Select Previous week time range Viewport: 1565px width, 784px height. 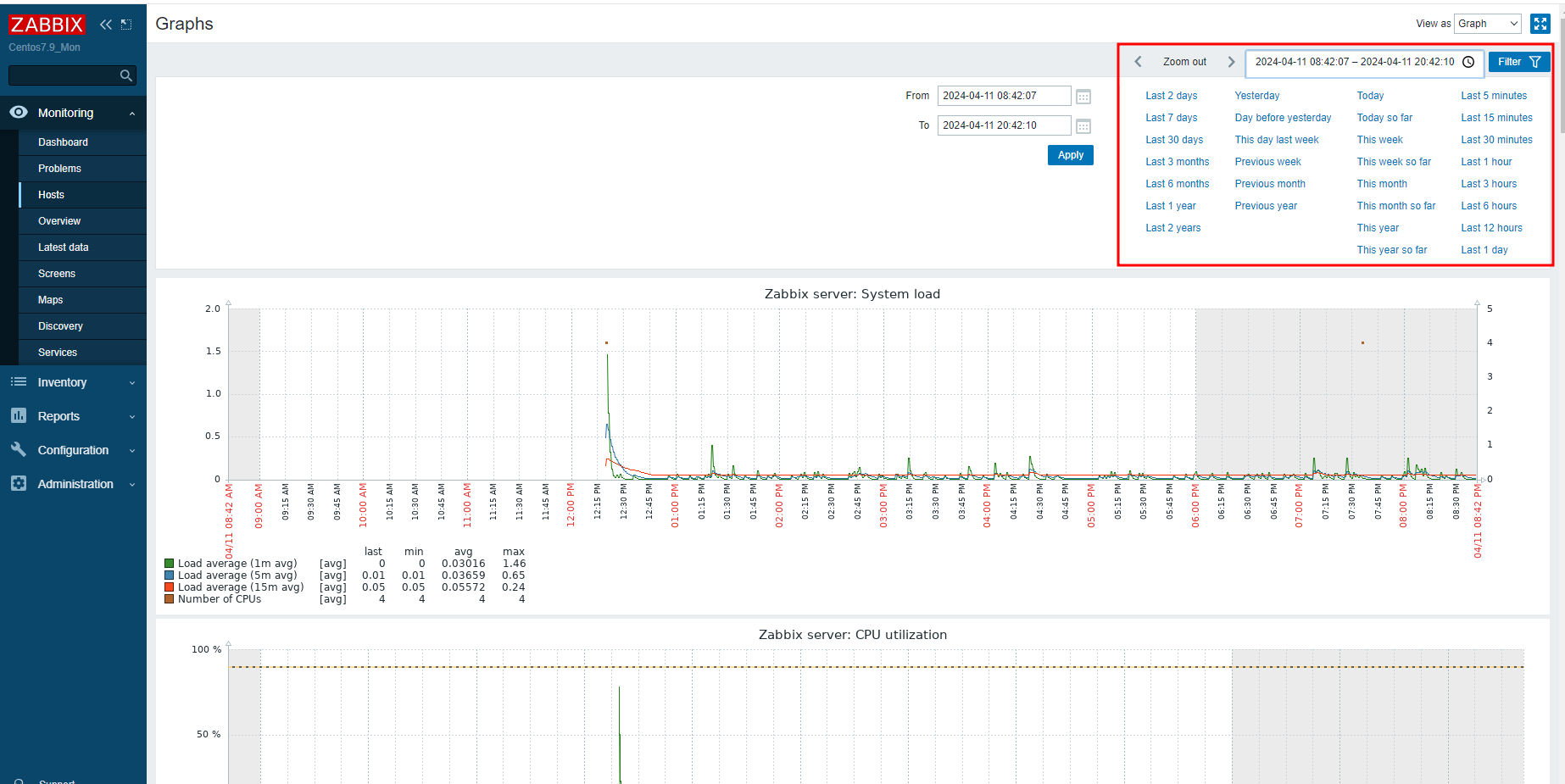click(1267, 162)
